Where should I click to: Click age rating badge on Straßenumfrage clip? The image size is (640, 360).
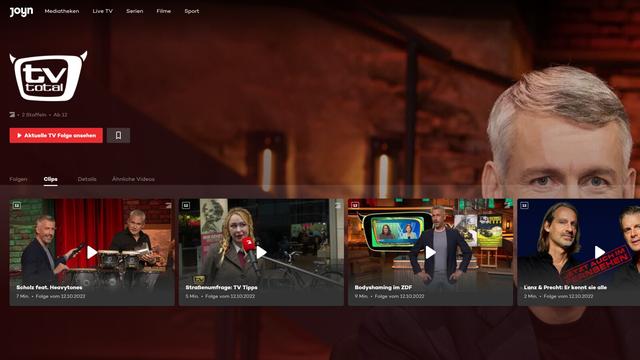[x=186, y=205]
